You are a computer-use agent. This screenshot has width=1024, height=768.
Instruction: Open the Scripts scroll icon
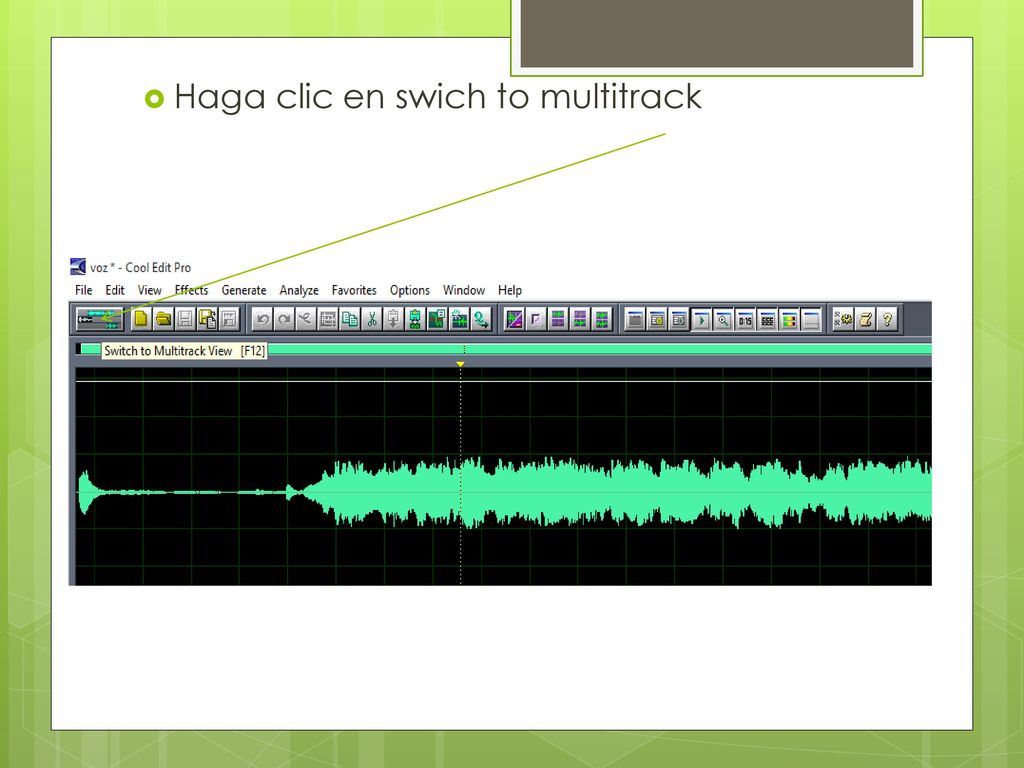click(866, 319)
